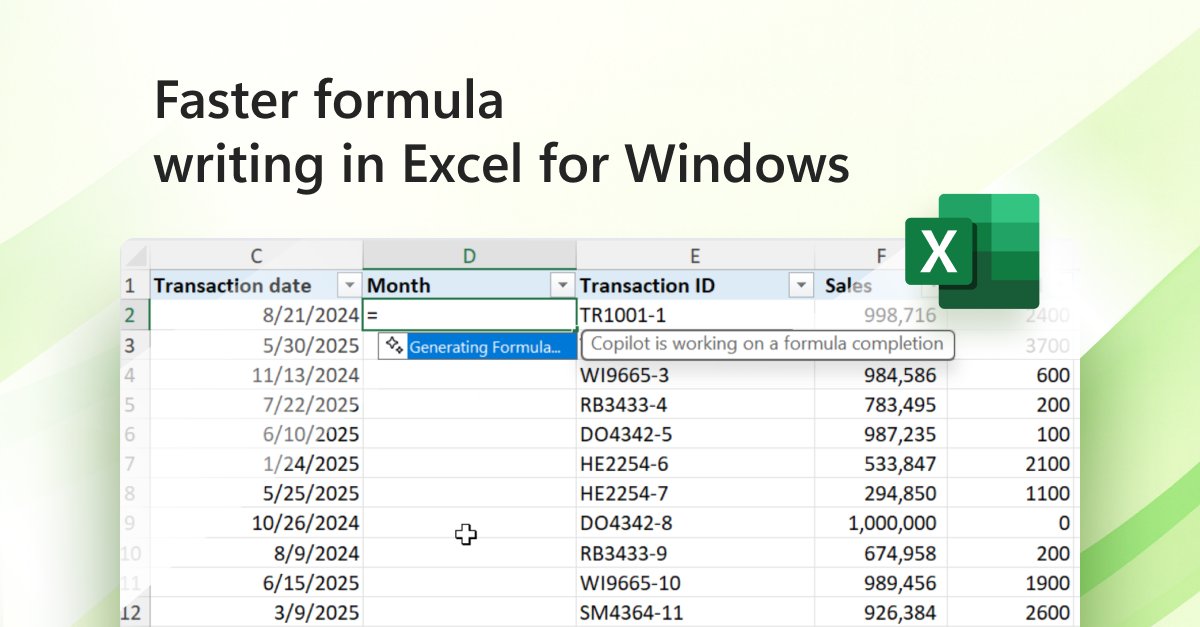Image resolution: width=1200 pixels, height=627 pixels.
Task: Click sales value 294,850
Action: point(881,494)
